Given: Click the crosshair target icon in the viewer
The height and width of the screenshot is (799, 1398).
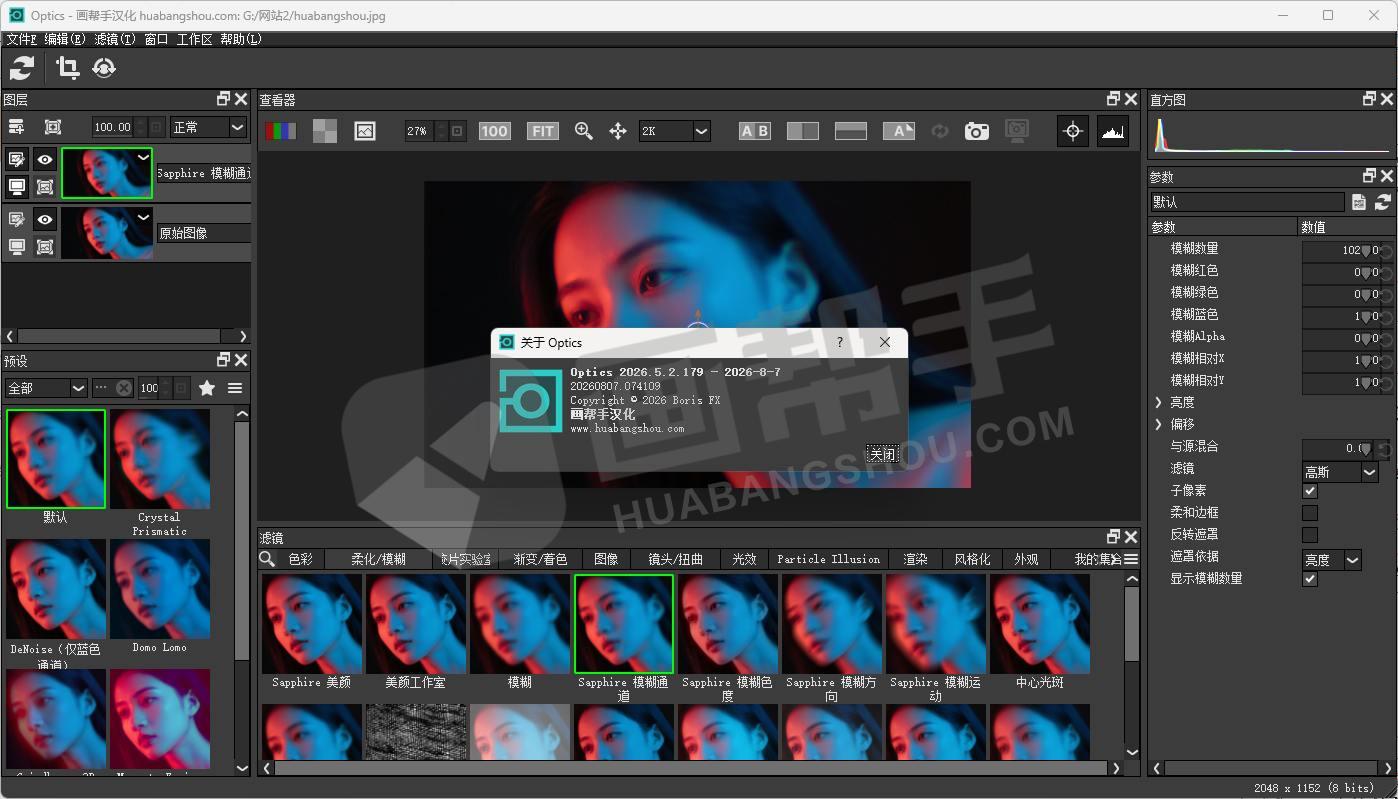Looking at the screenshot, I should pos(1073,131).
